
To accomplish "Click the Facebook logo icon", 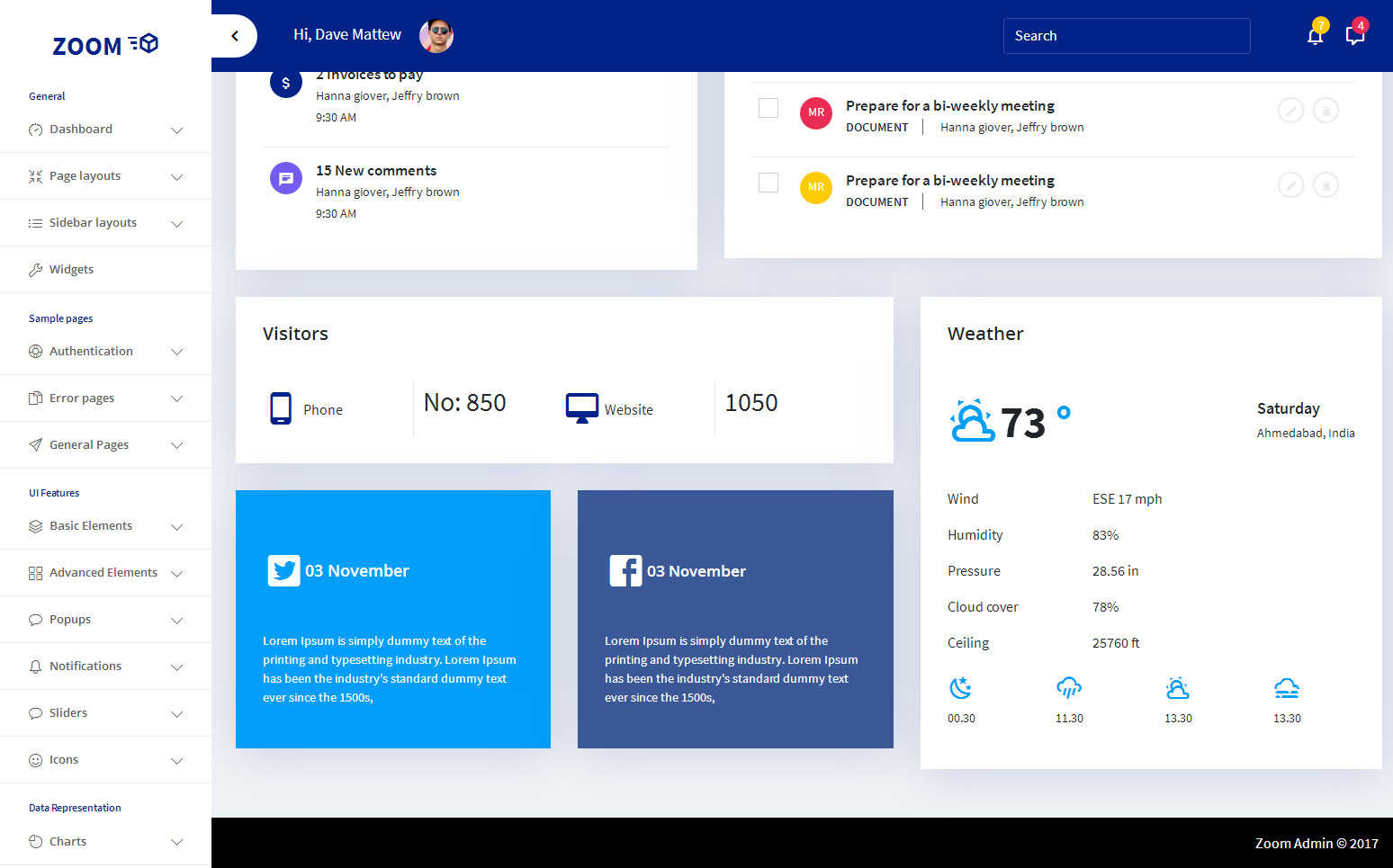I will 625,570.
